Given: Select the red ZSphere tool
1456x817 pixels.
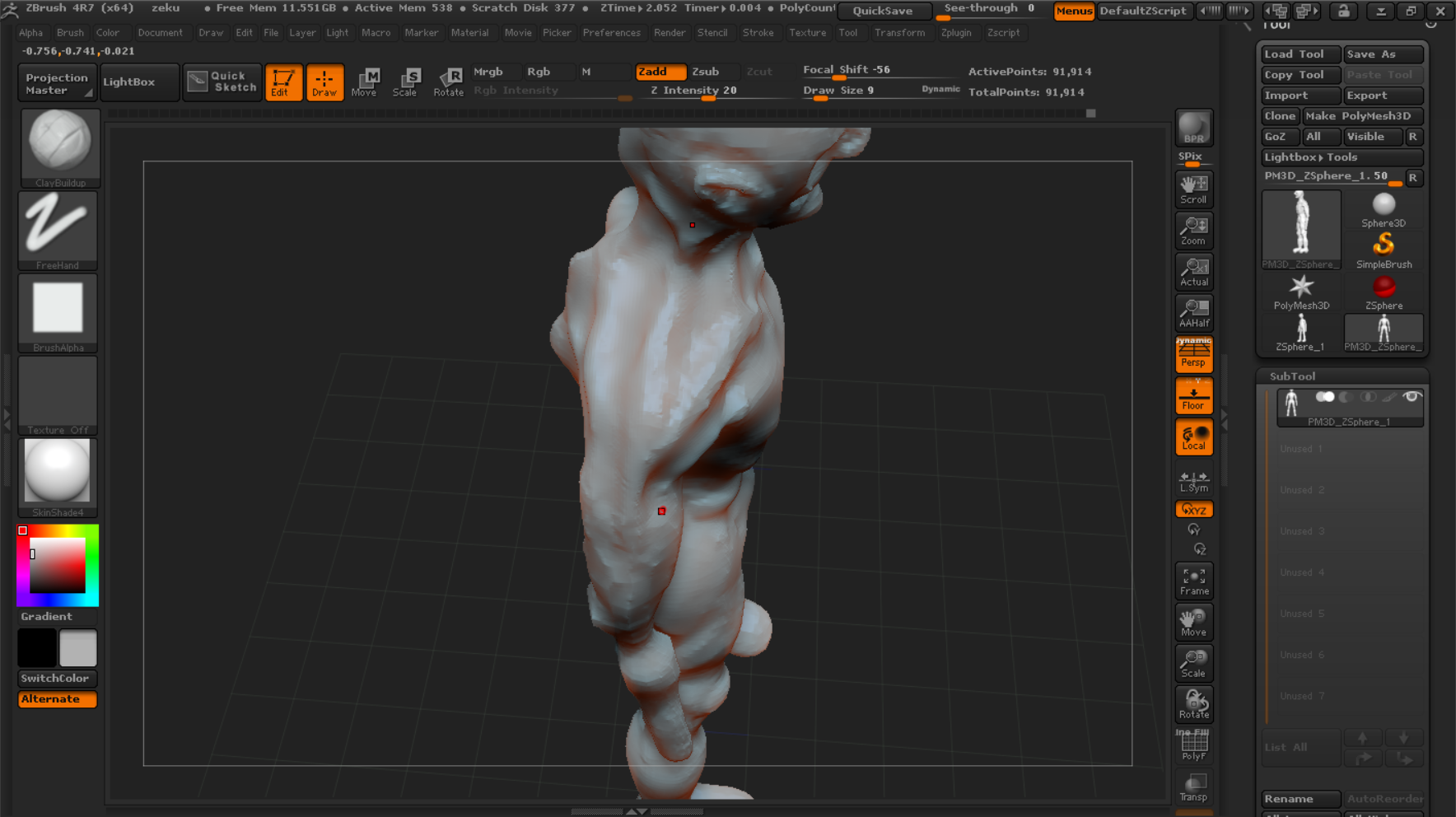Looking at the screenshot, I should (x=1384, y=292).
